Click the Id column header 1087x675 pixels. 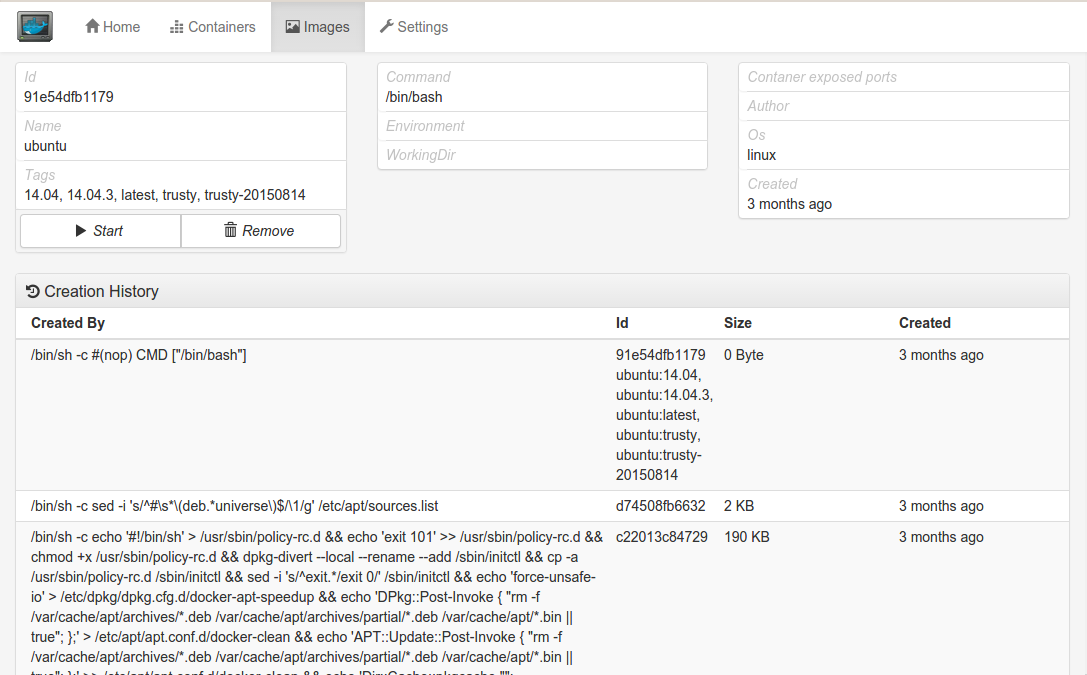(x=622, y=323)
